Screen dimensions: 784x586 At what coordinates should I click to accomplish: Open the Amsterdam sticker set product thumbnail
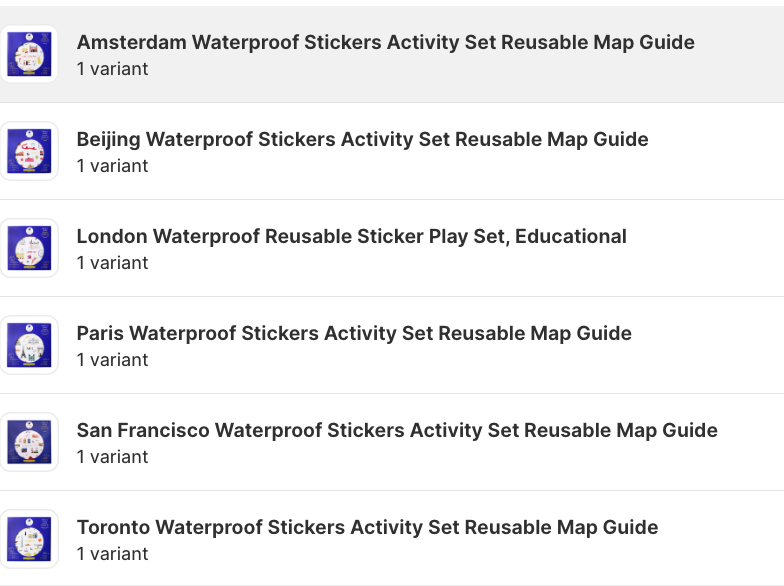pyautogui.click(x=29, y=54)
